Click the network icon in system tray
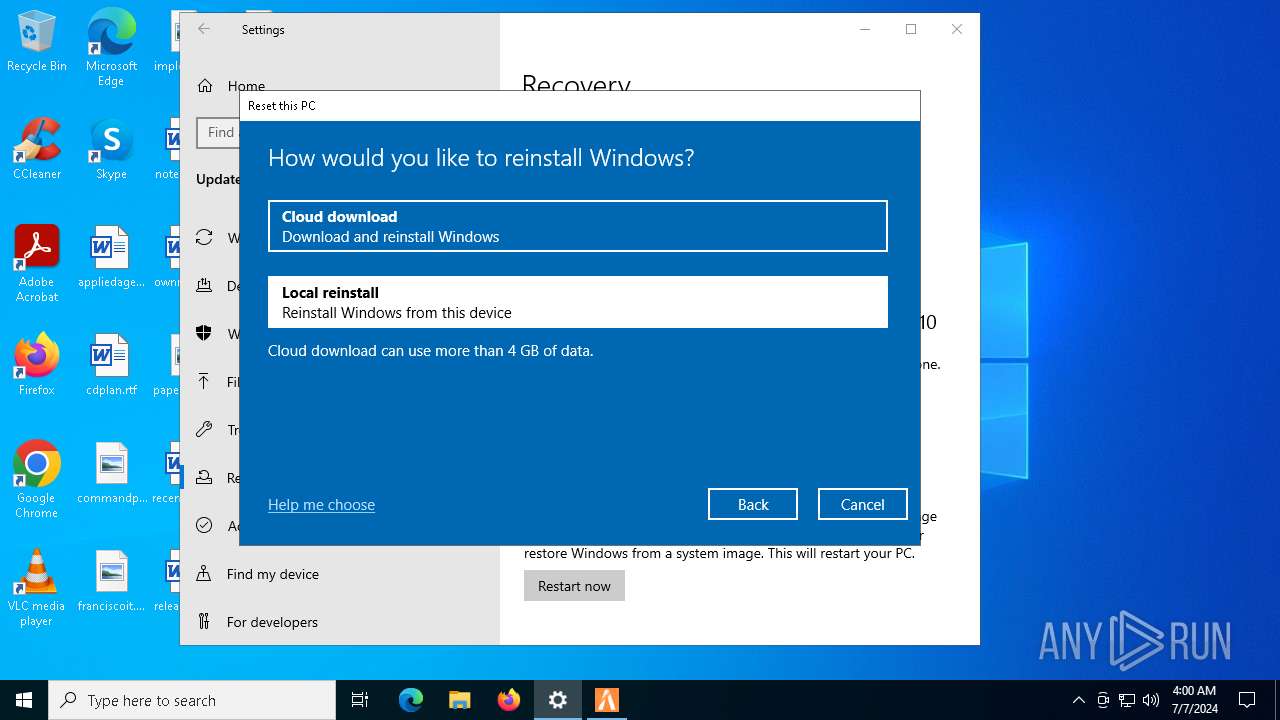1280x720 pixels. (1127, 700)
